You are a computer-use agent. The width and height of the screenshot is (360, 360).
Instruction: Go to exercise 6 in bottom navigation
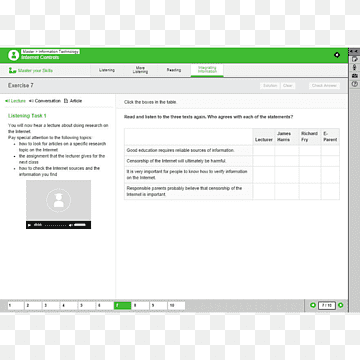[105, 306]
